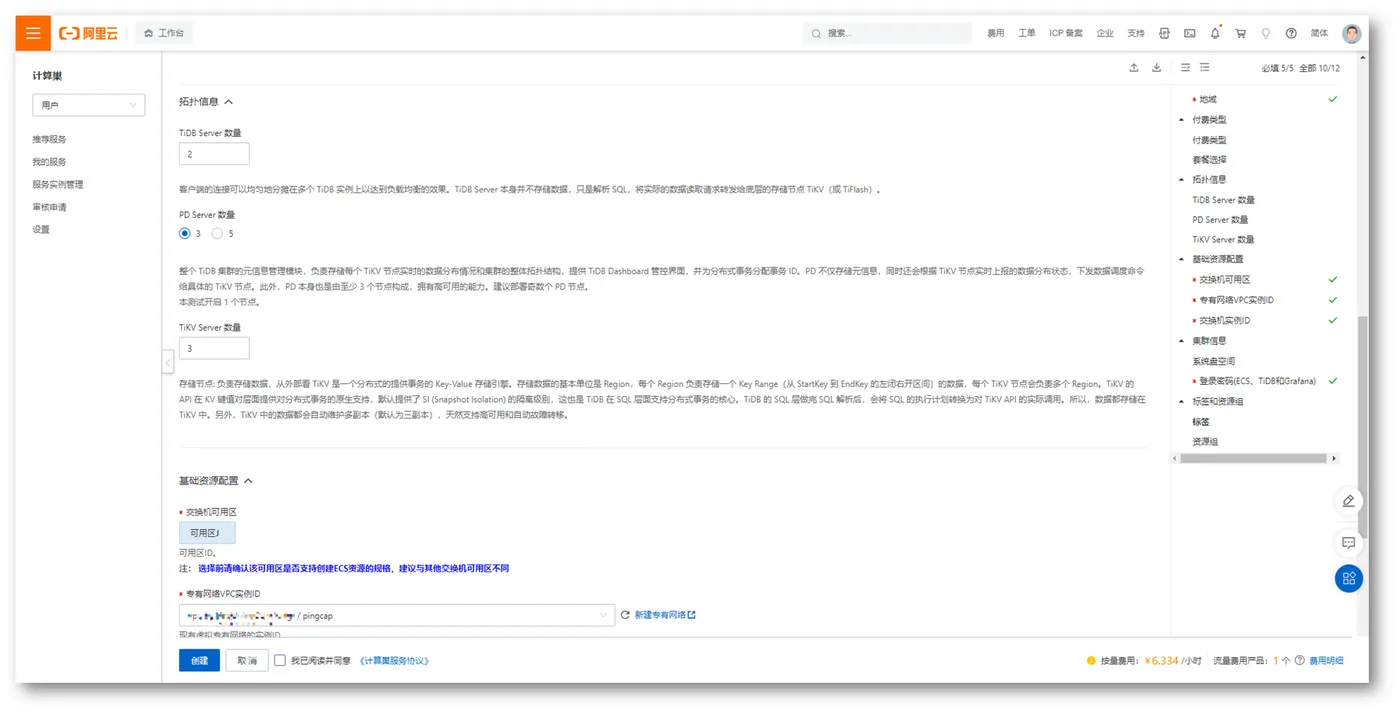Go to 服务实例管理 in sidebar
Viewport: 1400px width, 714px height.
tap(58, 184)
